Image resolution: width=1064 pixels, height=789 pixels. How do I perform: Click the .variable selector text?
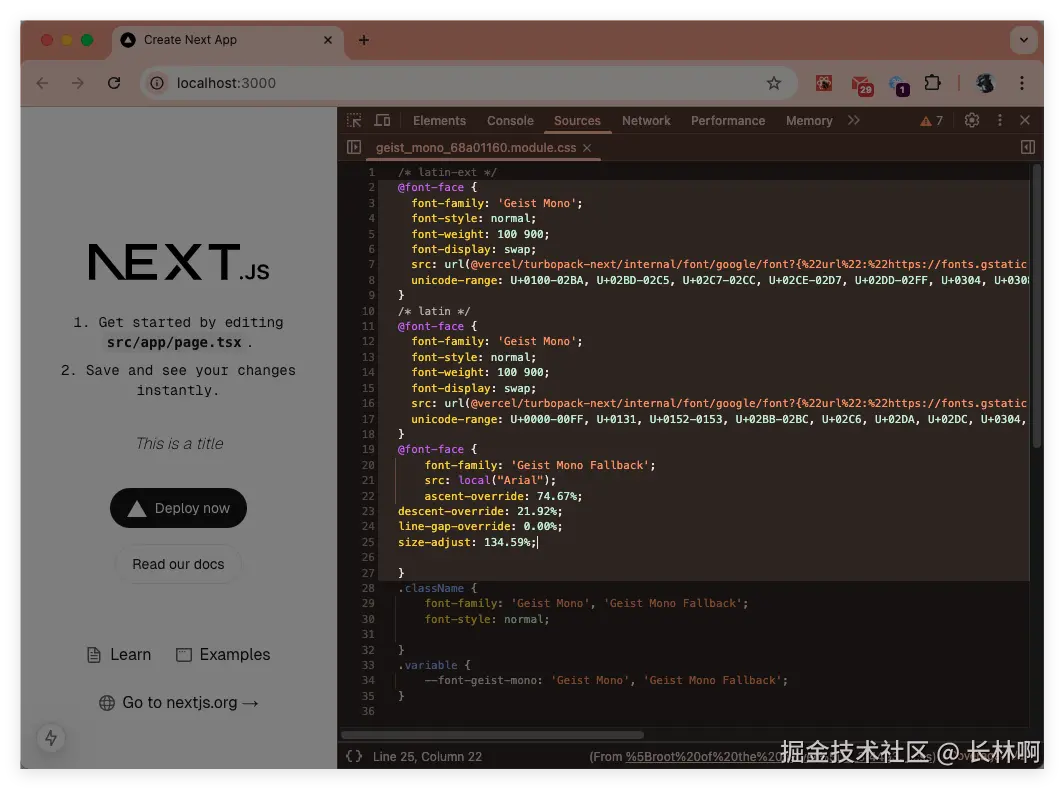coord(428,665)
